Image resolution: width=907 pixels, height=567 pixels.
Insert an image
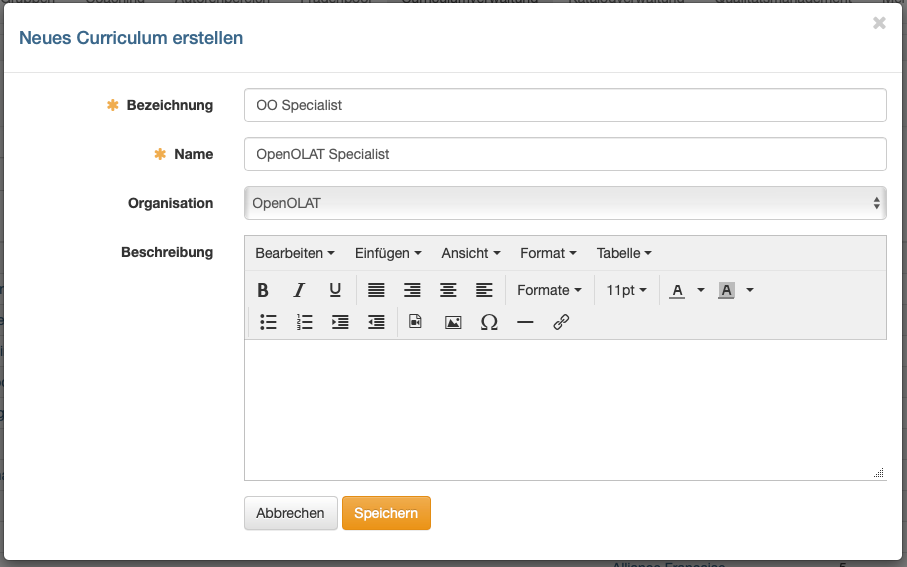[x=453, y=322]
